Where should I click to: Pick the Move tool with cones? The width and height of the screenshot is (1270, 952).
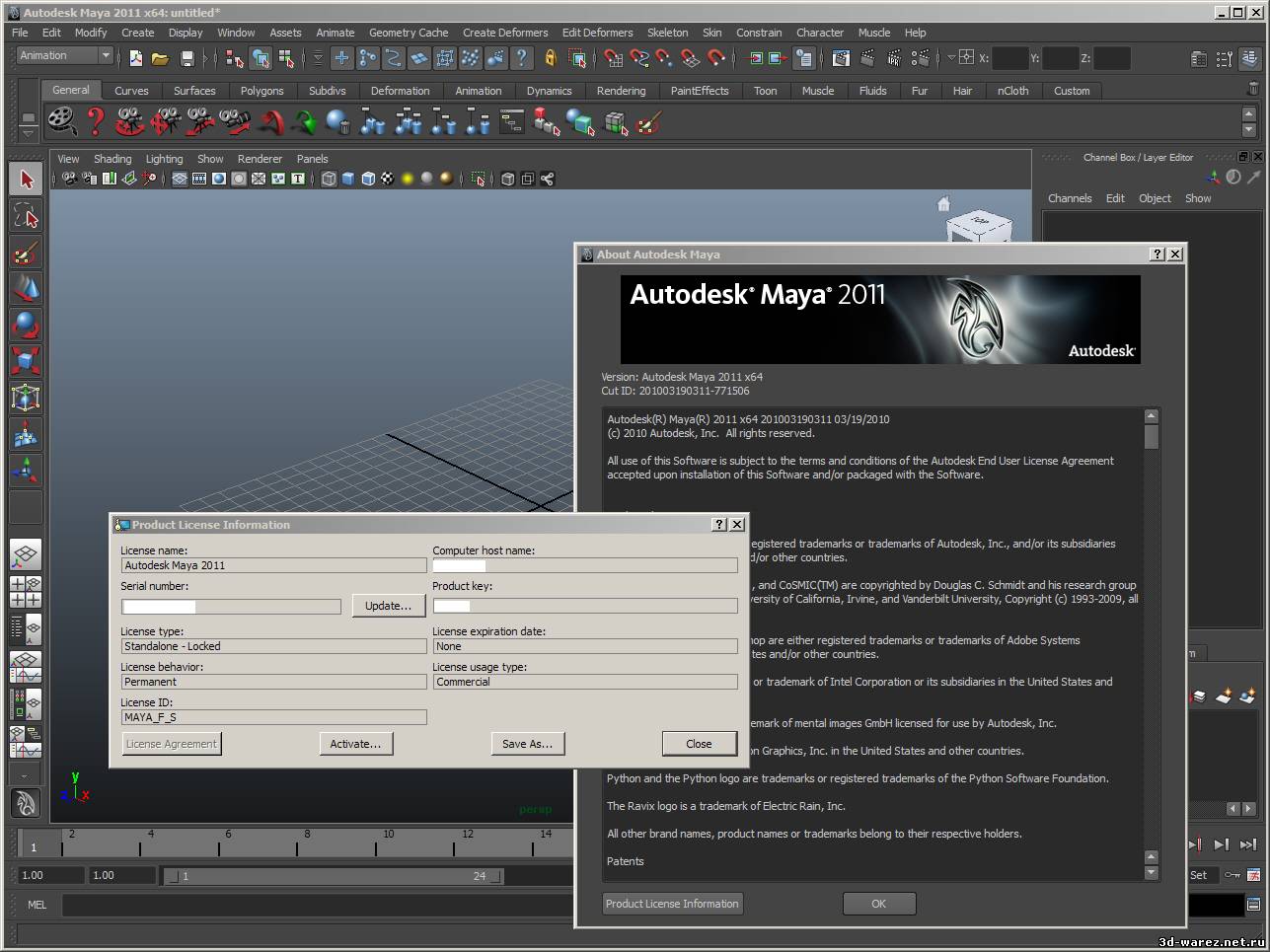pos(26,289)
